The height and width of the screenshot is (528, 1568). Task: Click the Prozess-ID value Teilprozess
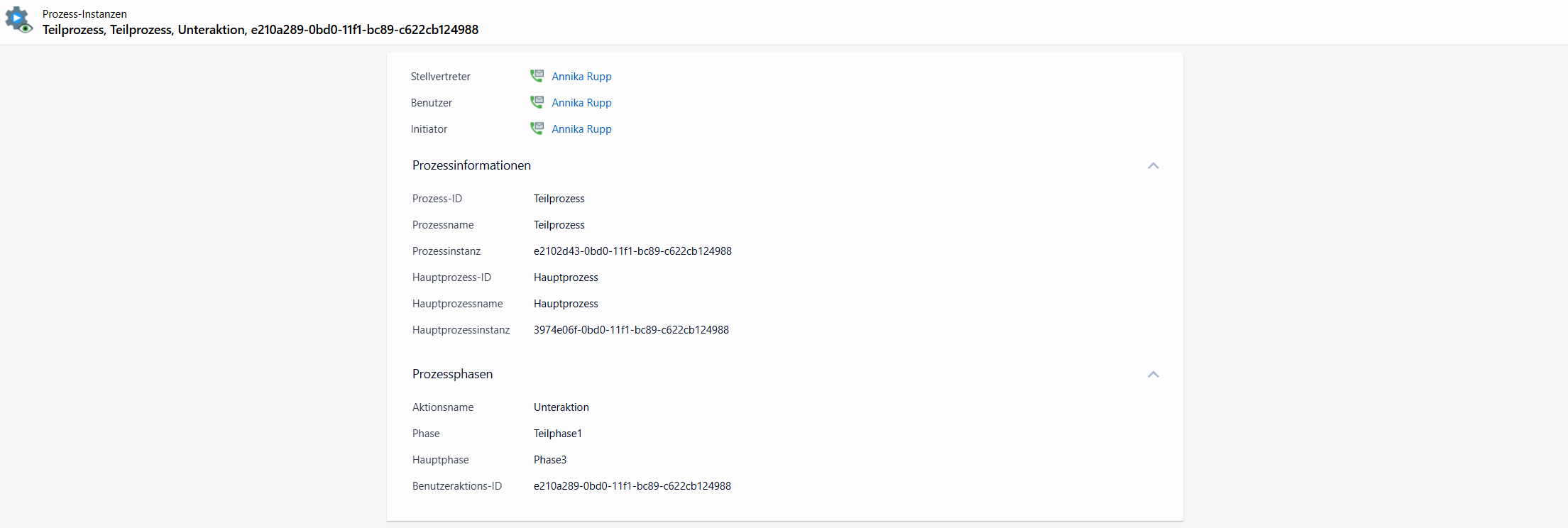click(559, 199)
